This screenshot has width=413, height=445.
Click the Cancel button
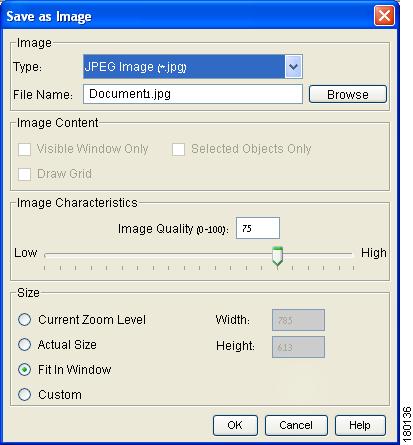click(296, 425)
